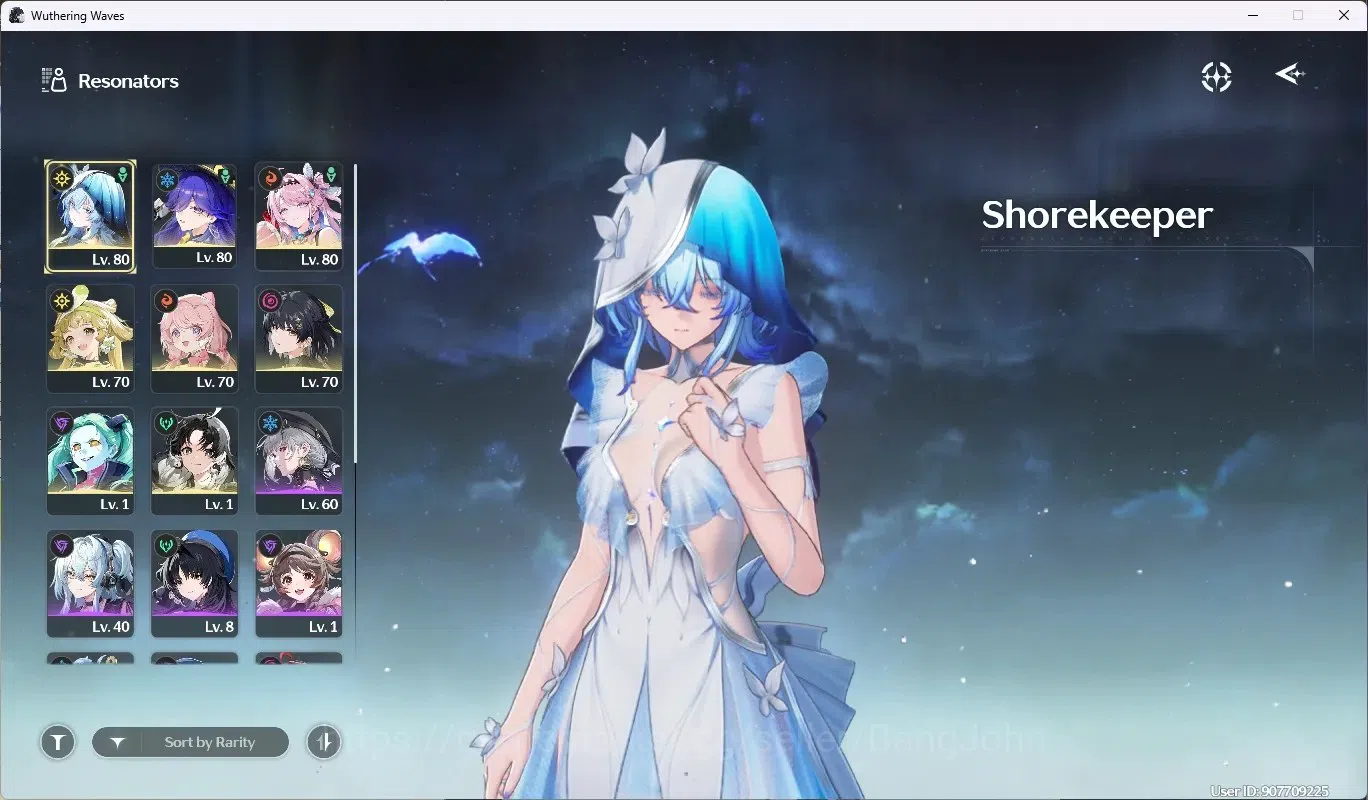Select the black-haired Havoc resonator at Lv. 70

[x=299, y=340]
